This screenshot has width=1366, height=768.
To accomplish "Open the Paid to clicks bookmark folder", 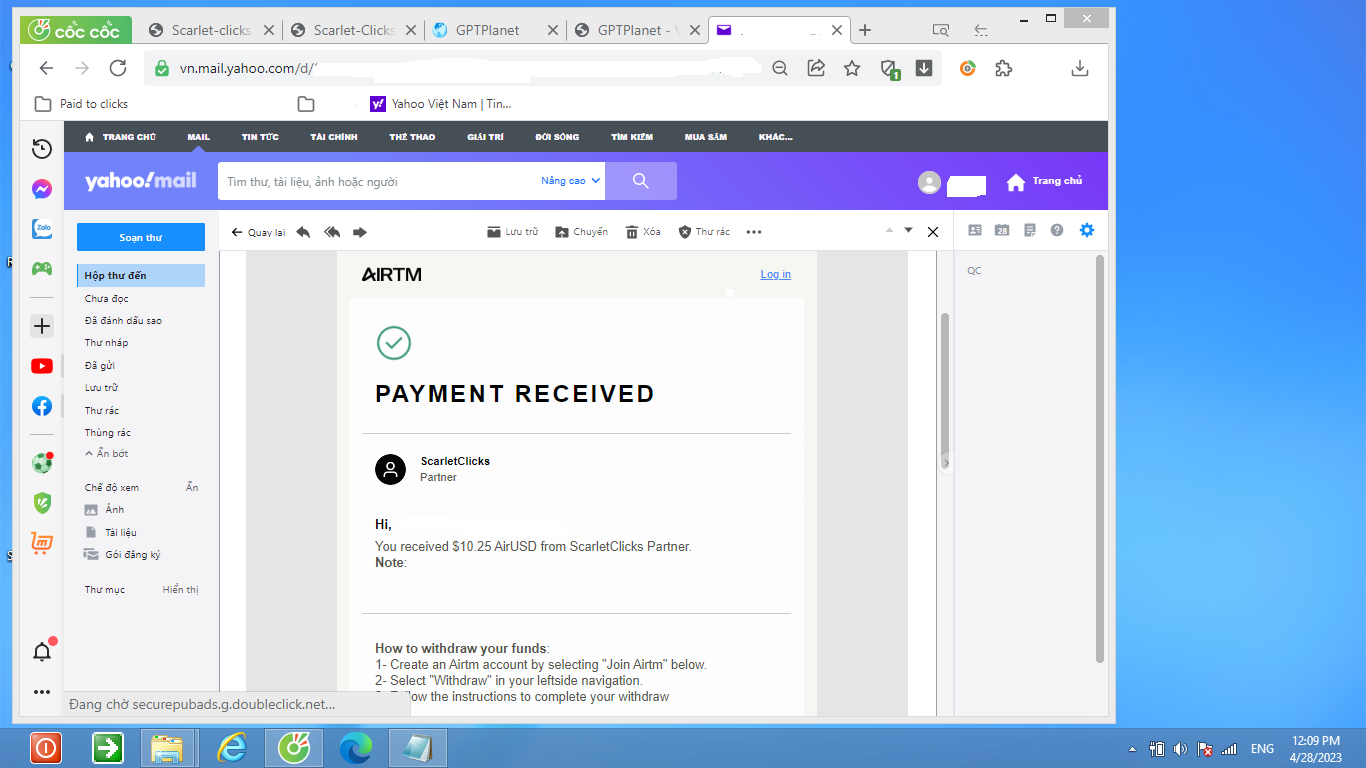I will click(x=82, y=104).
